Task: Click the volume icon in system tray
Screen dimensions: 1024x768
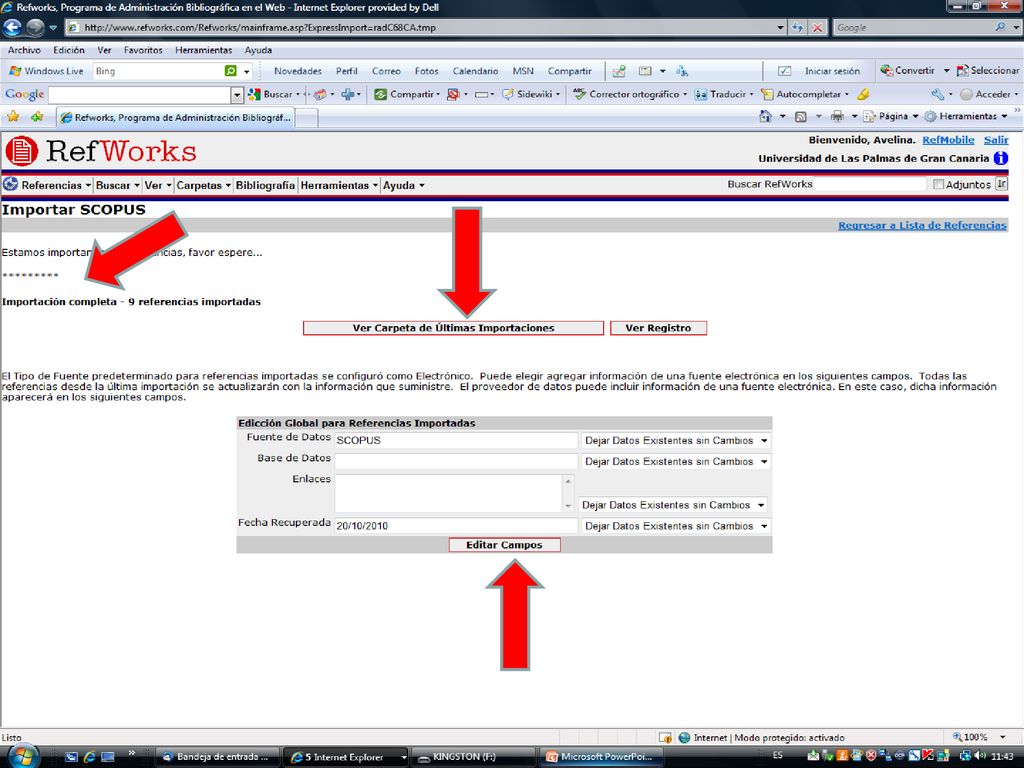Action: click(980, 756)
